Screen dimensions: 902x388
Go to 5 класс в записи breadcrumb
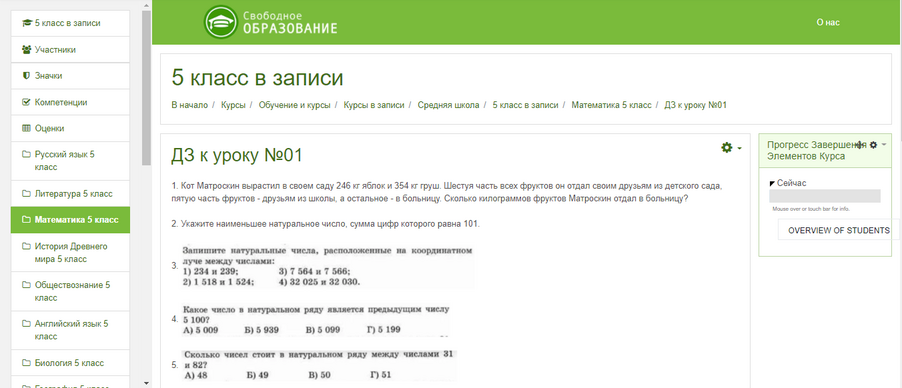[525, 105]
